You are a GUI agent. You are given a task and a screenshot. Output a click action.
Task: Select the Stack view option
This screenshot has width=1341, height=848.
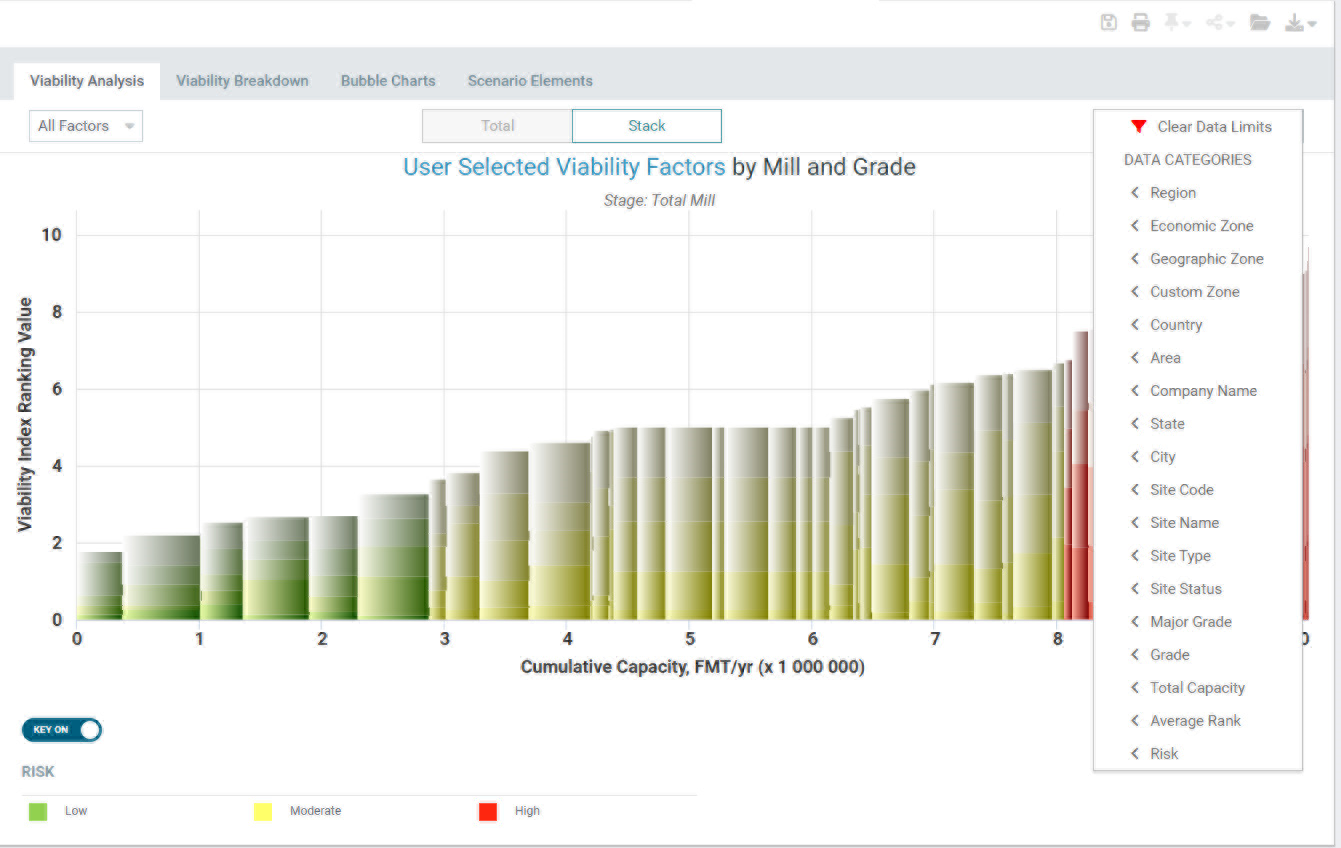pos(646,126)
